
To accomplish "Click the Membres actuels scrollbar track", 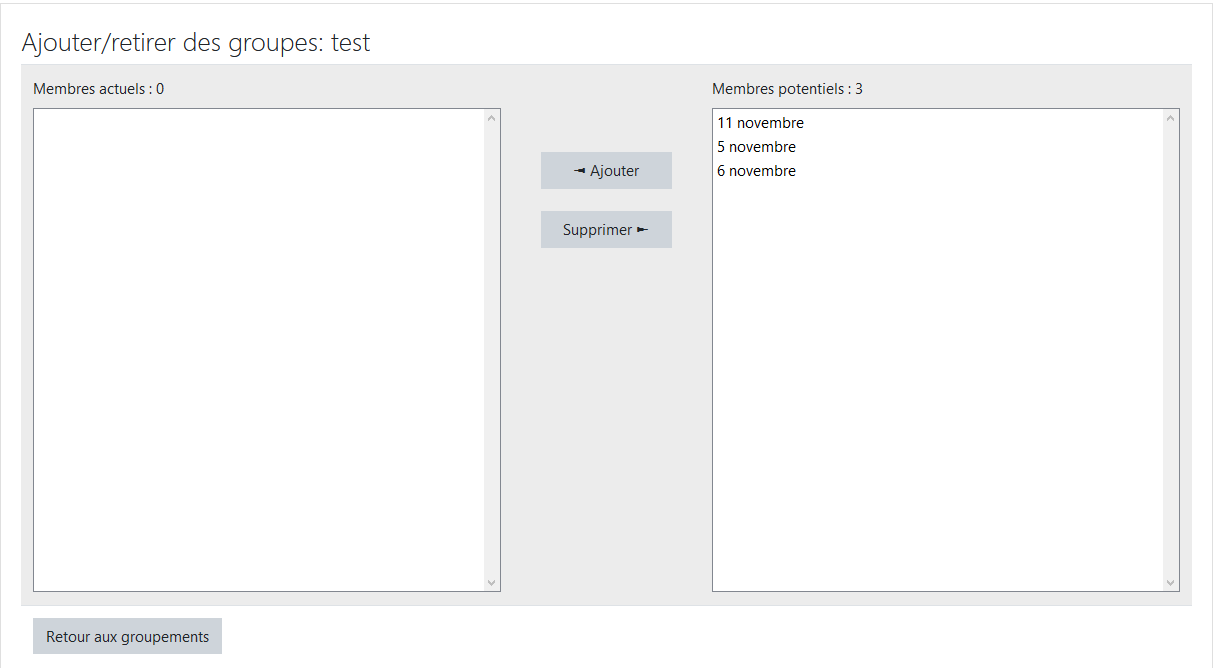I will (x=491, y=350).
